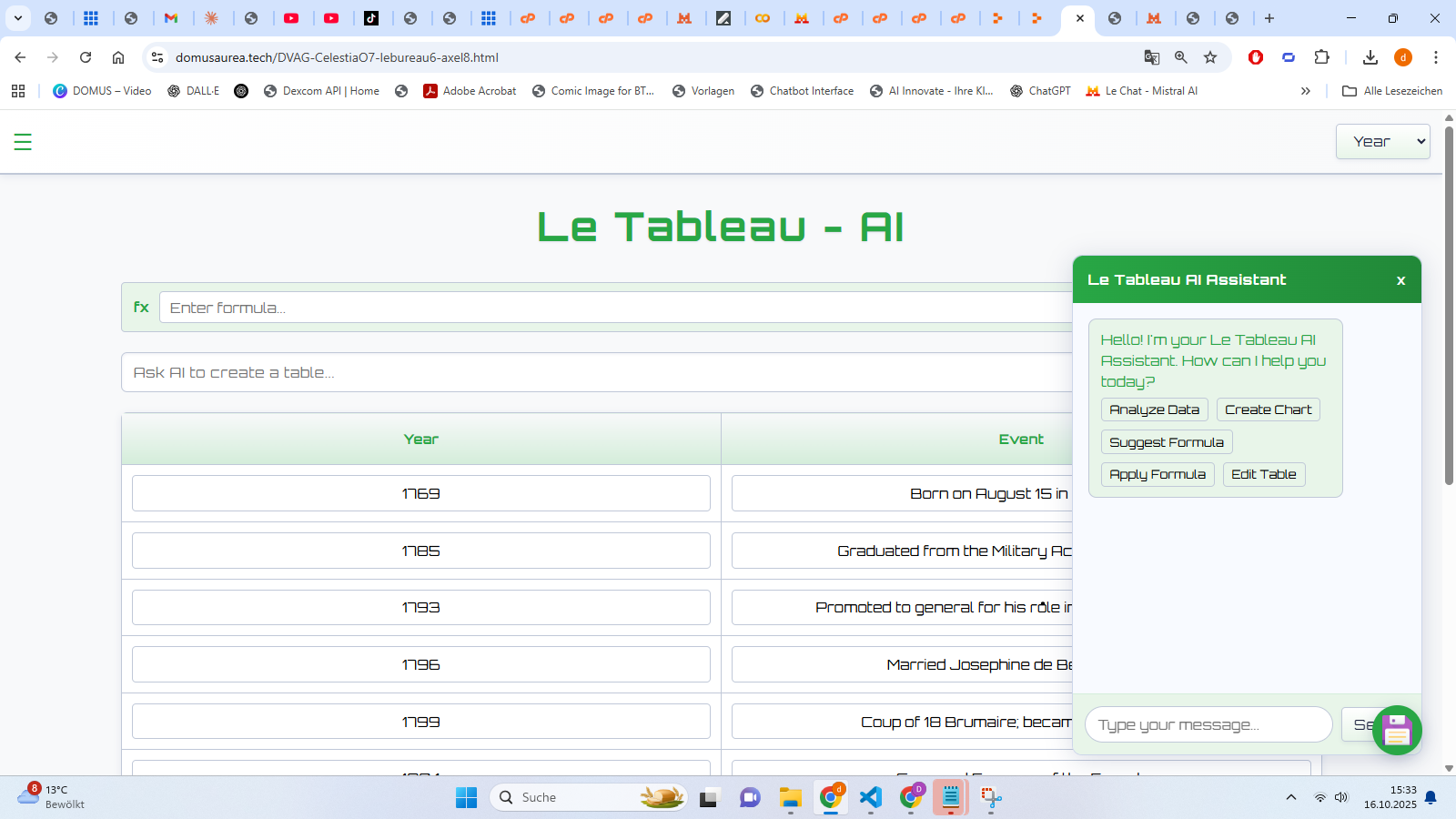Open Google Translate in the address bar

point(1152,57)
